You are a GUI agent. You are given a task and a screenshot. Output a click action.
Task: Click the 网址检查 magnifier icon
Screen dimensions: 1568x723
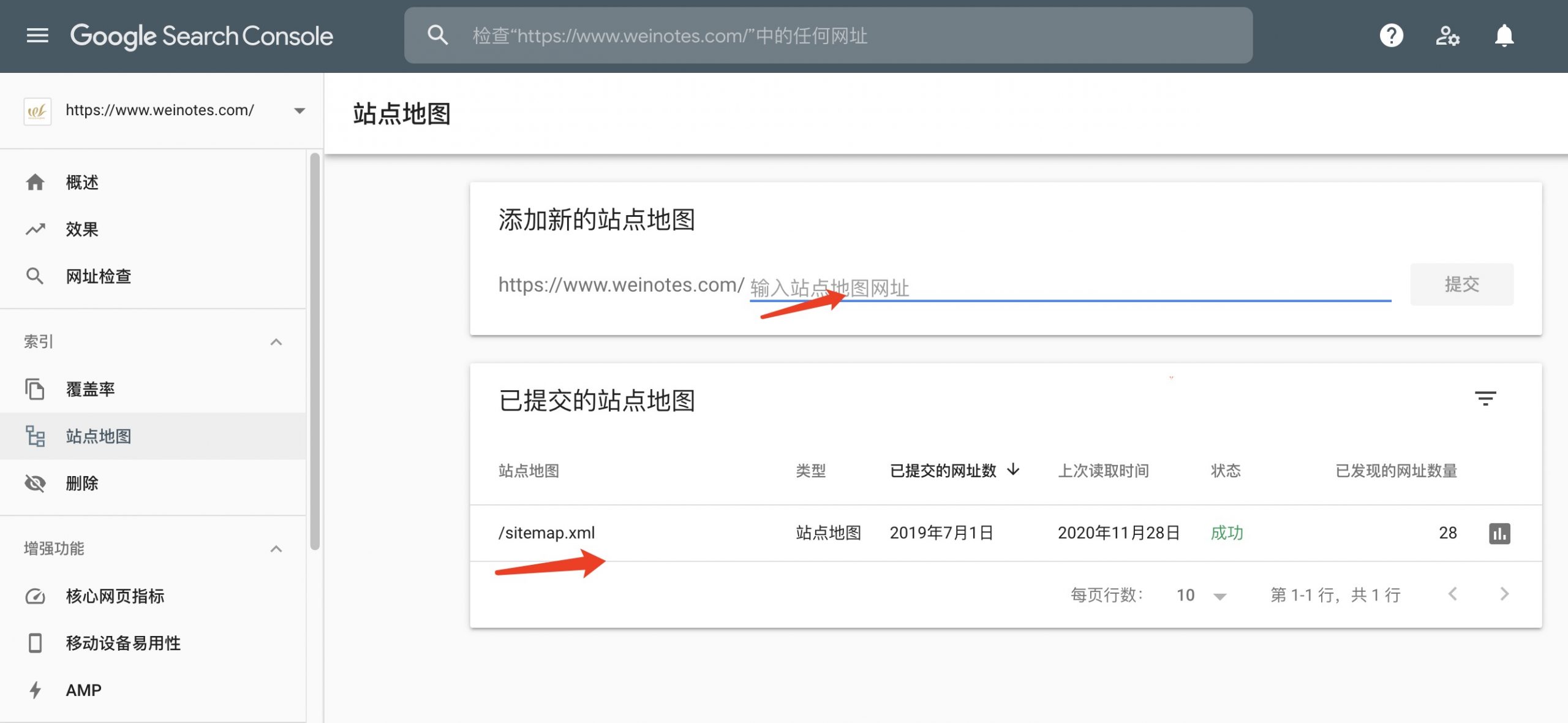35,276
